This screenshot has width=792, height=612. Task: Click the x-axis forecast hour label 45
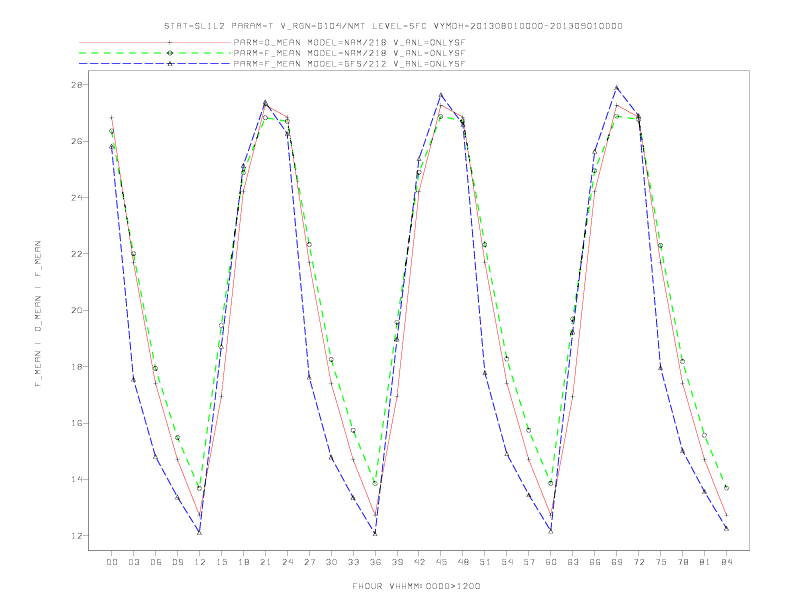(441, 562)
